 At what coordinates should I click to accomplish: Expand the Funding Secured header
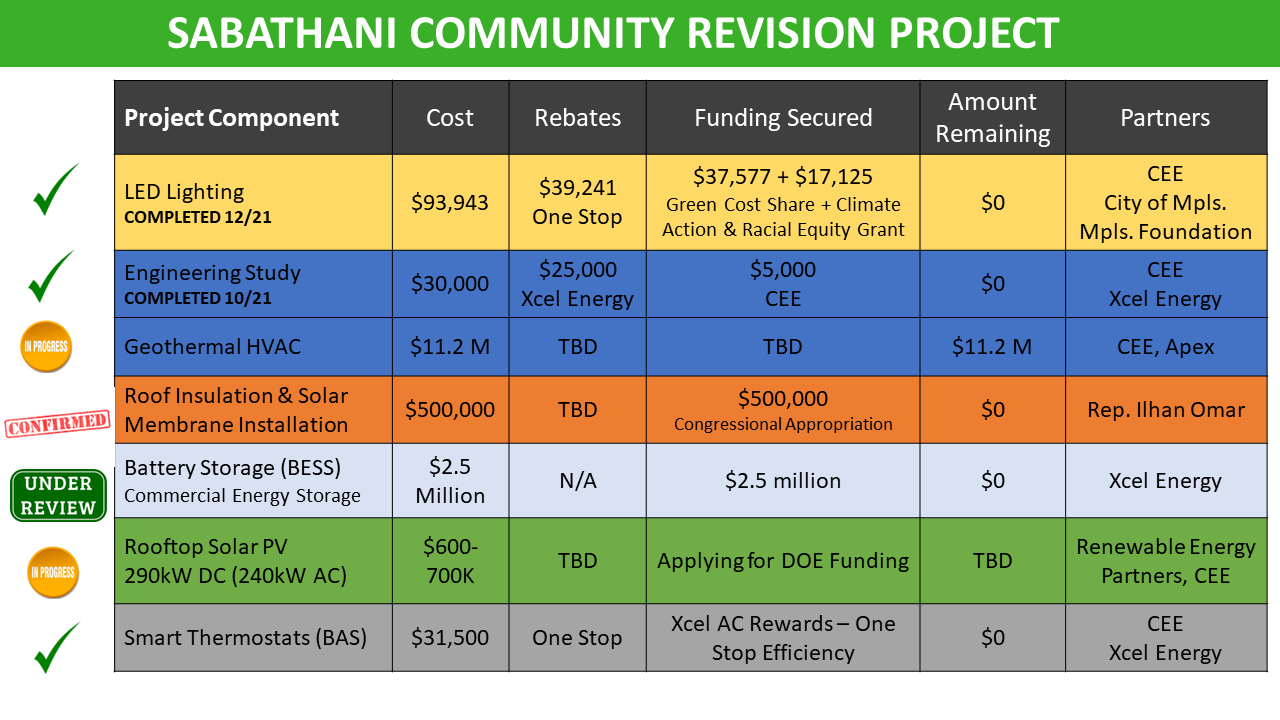coord(783,117)
